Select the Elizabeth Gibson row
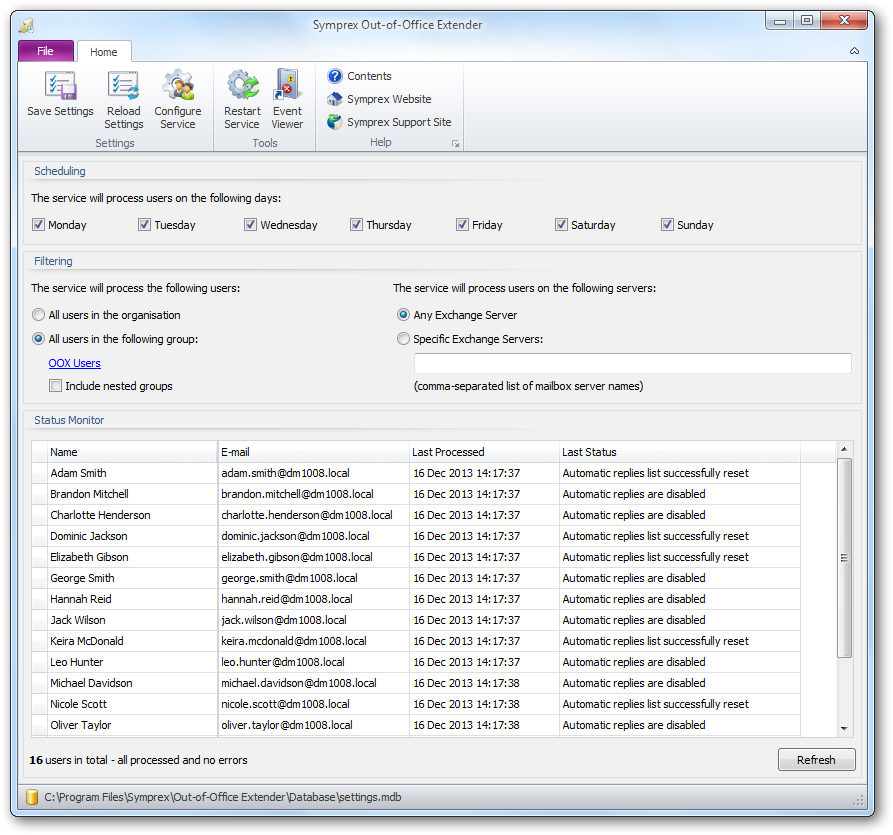 tap(416, 557)
